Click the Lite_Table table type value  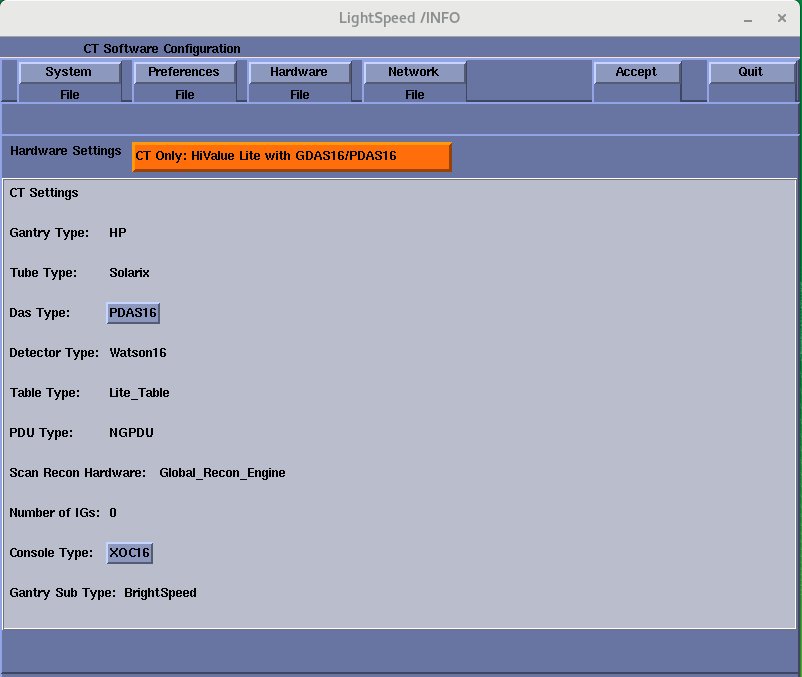click(139, 393)
